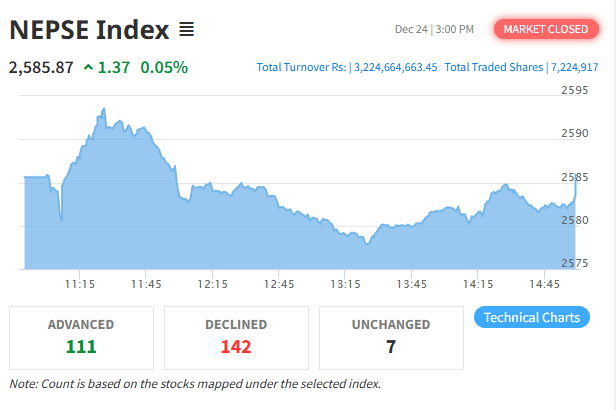This screenshot has height=410, width=616.
Task: Open Technical Charts
Action: pos(531,317)
